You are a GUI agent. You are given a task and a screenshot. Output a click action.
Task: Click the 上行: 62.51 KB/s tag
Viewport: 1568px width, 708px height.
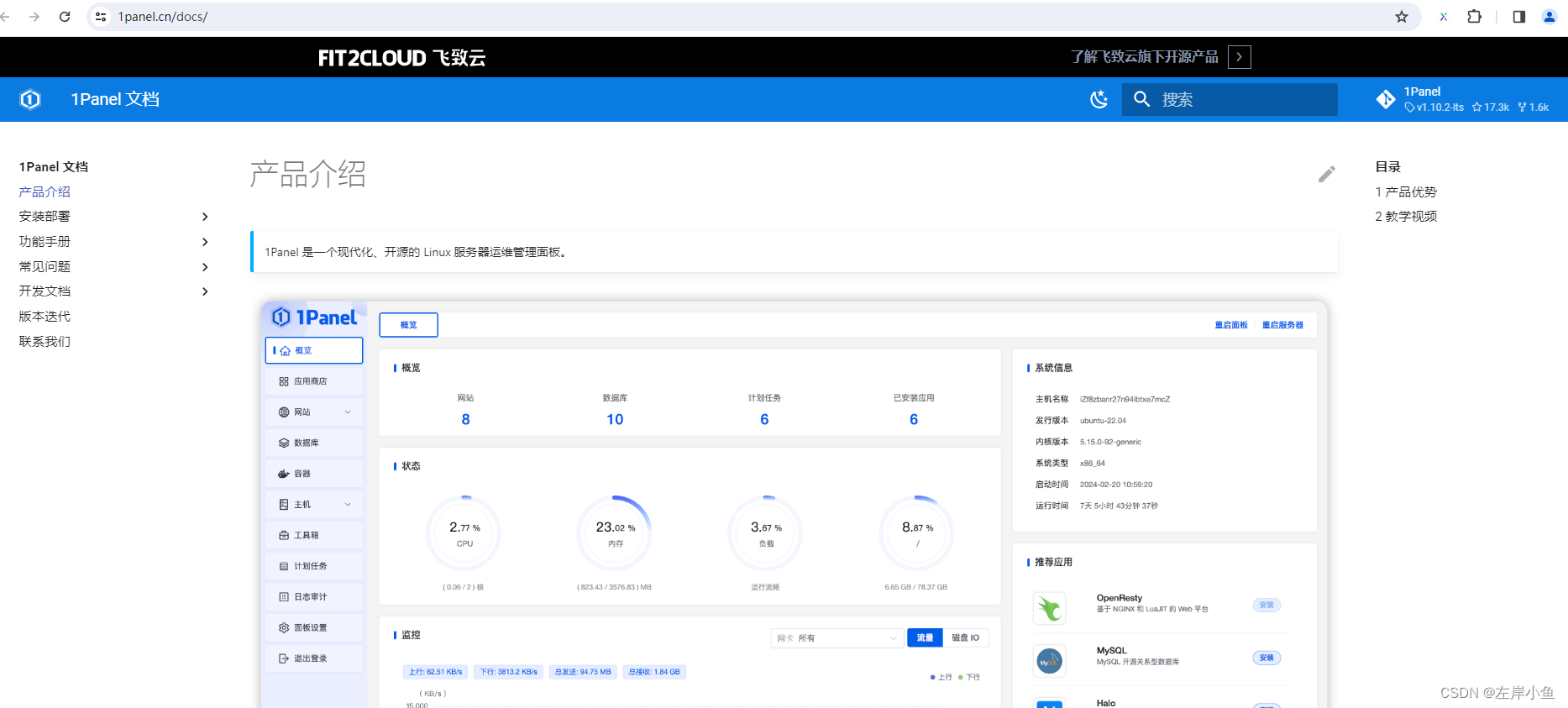[435, 672]
